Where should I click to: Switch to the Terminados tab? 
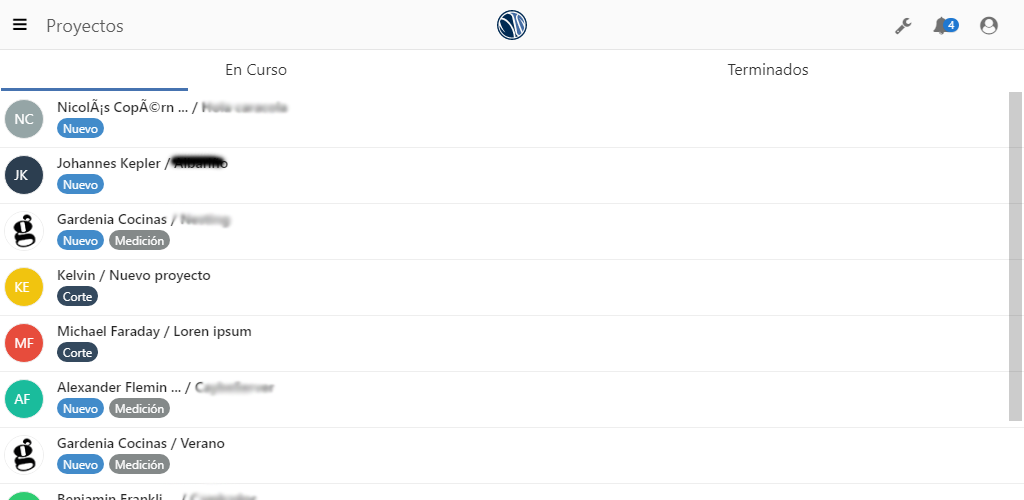pyautogui.click(x=768, y=70)
